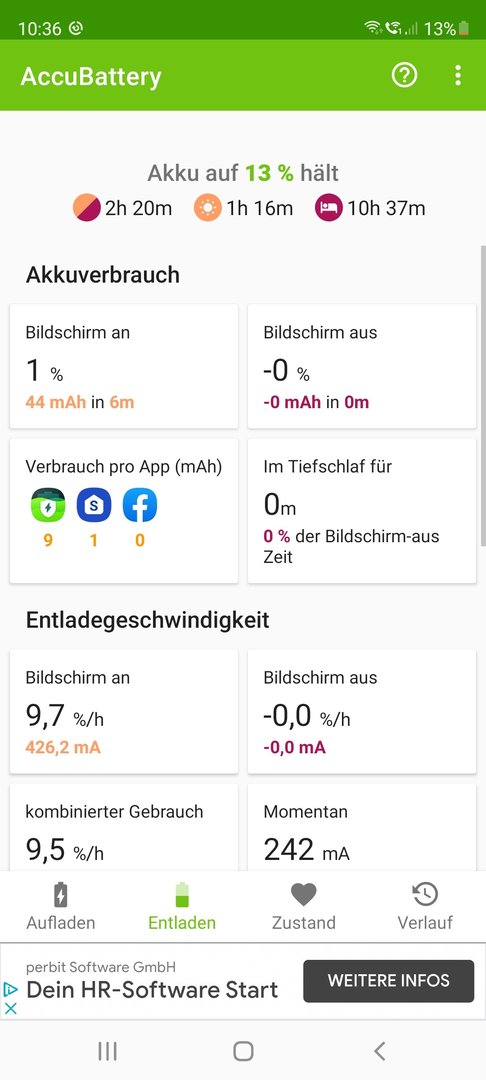The width and height of the screenshot is (486, 1080).
Task: Open the Im Tiefschlaf für card
Action: coord(361,510)
